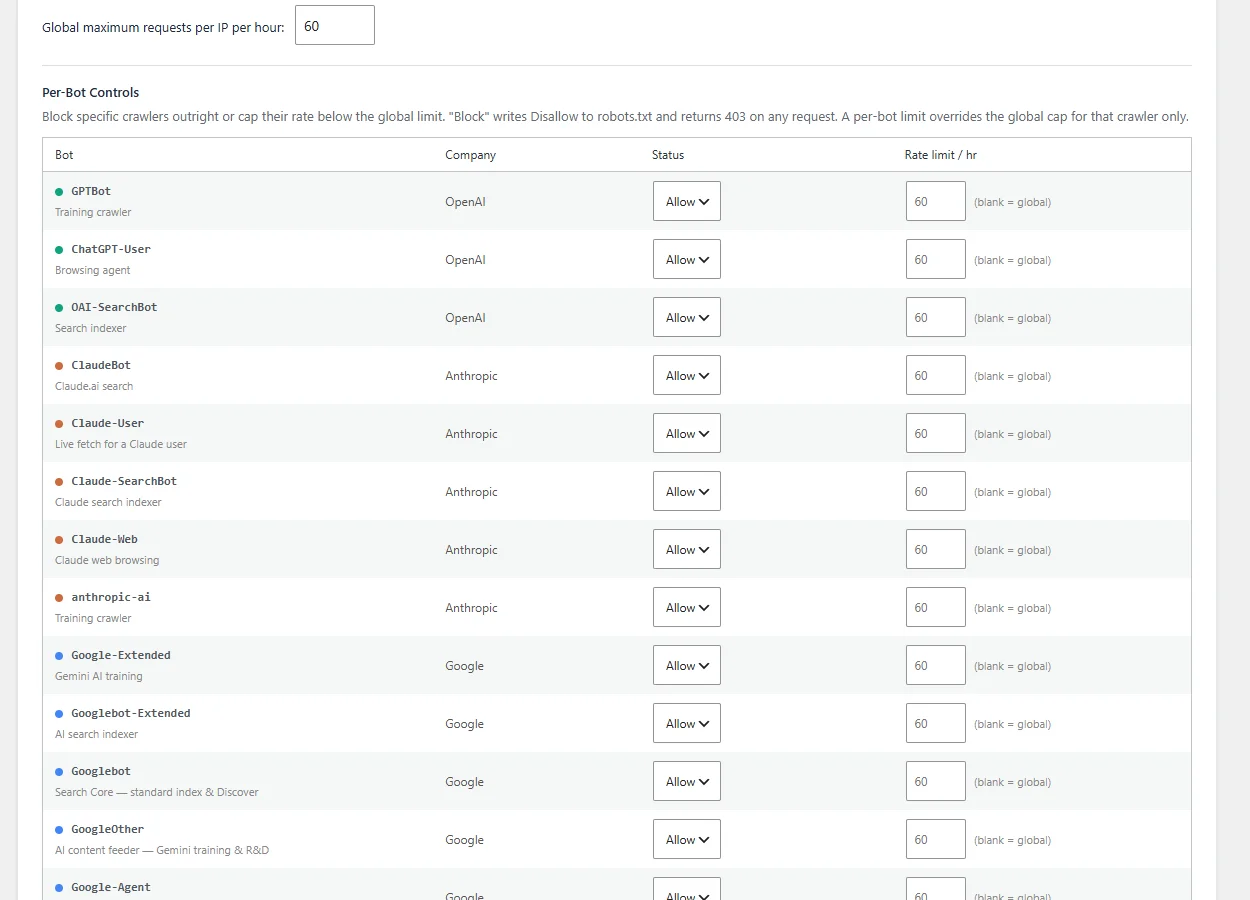Open the Googlebot status dropdown
Viewport: 1250px width, 900px height.
686,781
